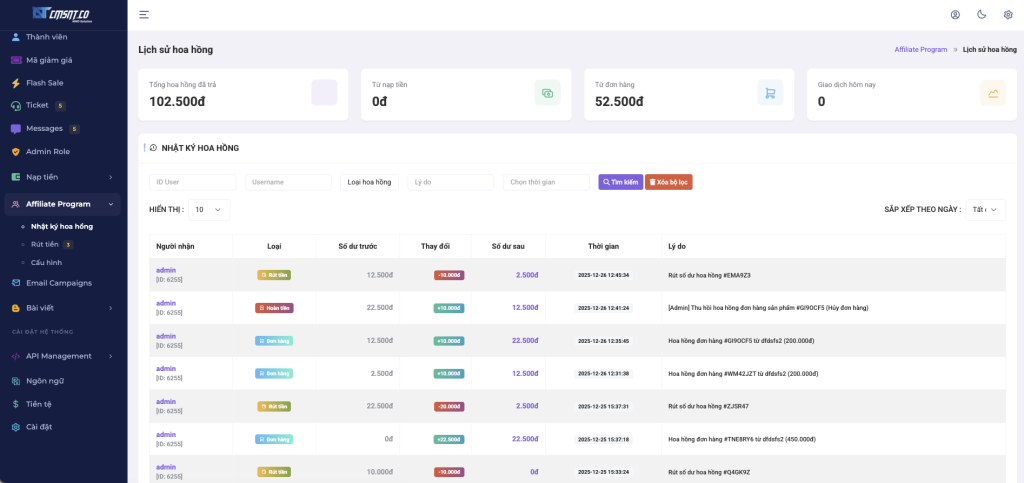Open Admin Role shield icon
This screenshot has width=1024, height=483.
point(16,152)
